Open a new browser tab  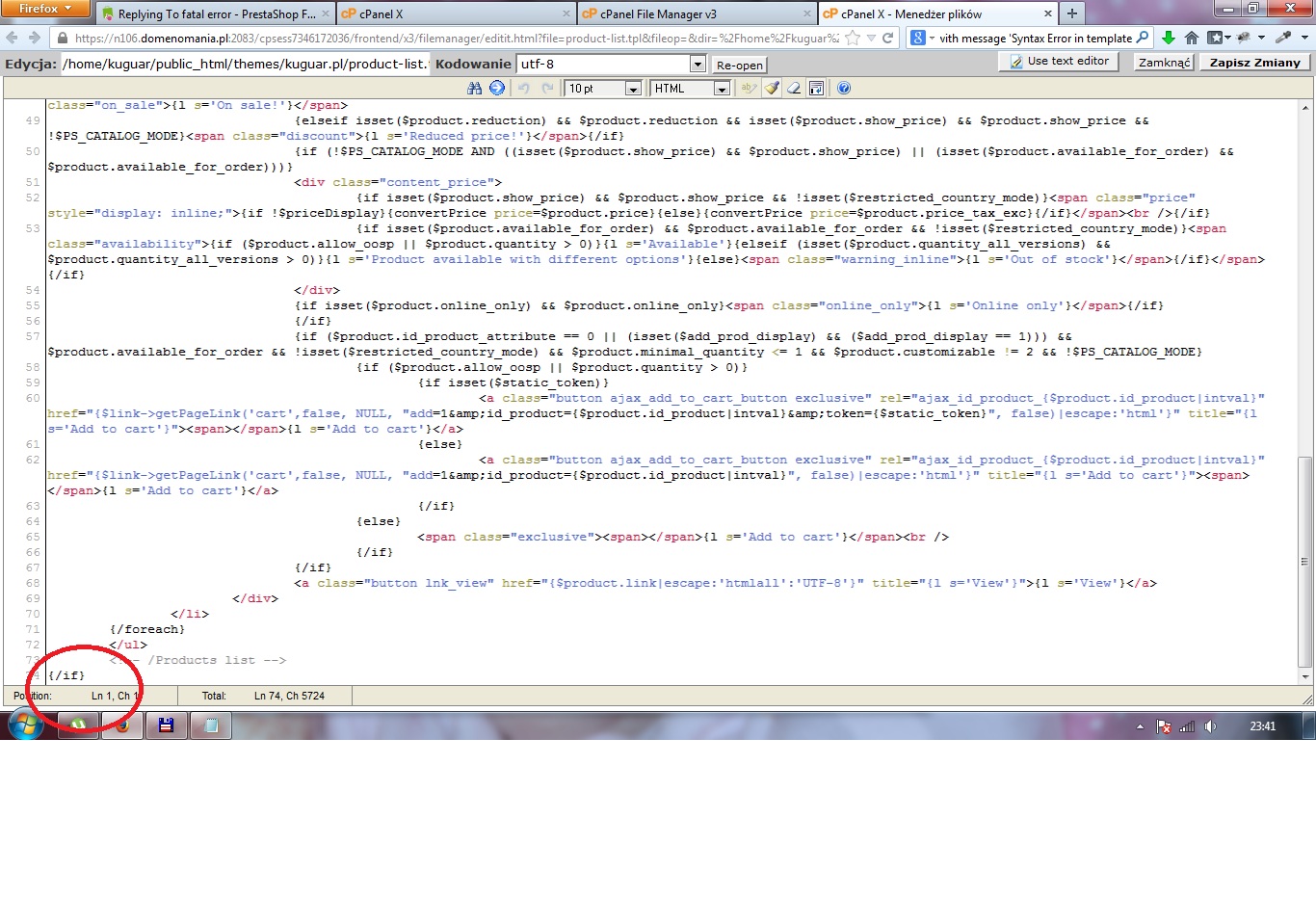(1071, 13)
